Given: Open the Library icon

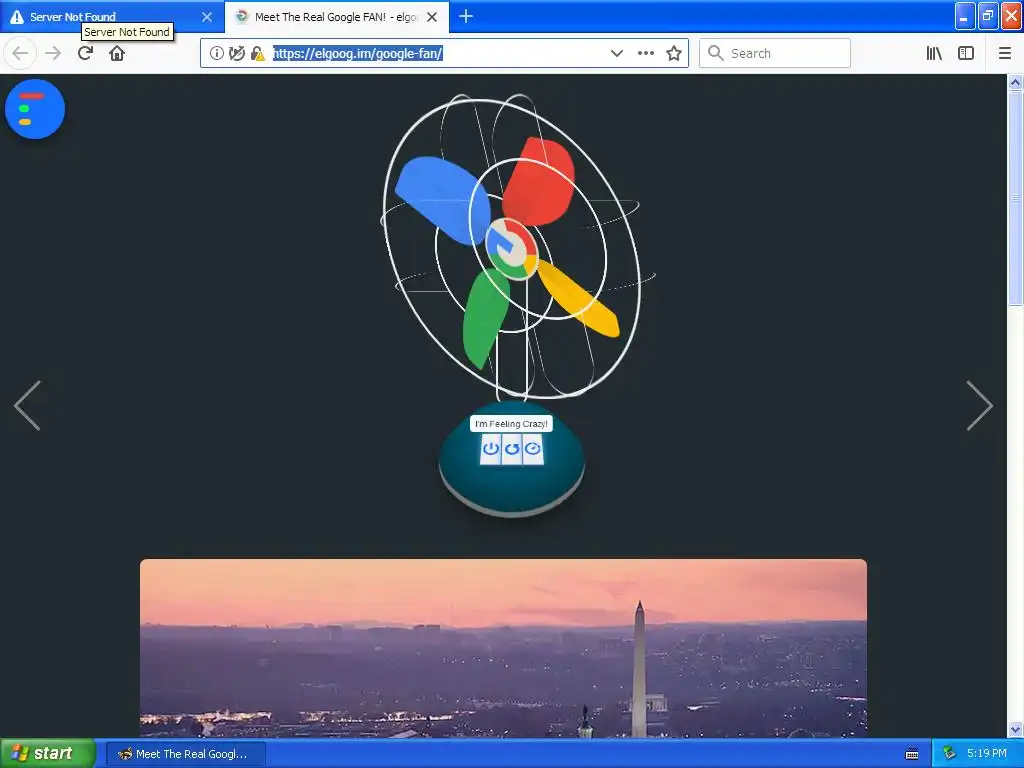Looking at the screenshot, I should (x=934, y=53).
